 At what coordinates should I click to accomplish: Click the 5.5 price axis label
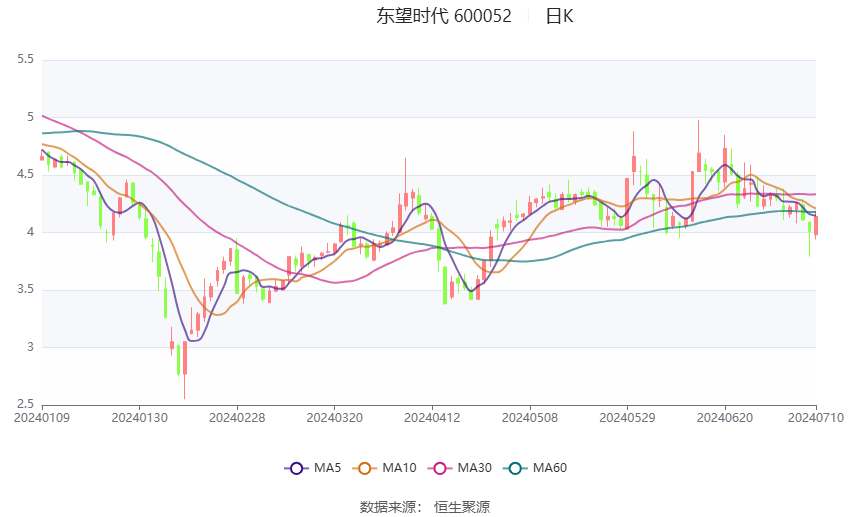tap(25, 59)
